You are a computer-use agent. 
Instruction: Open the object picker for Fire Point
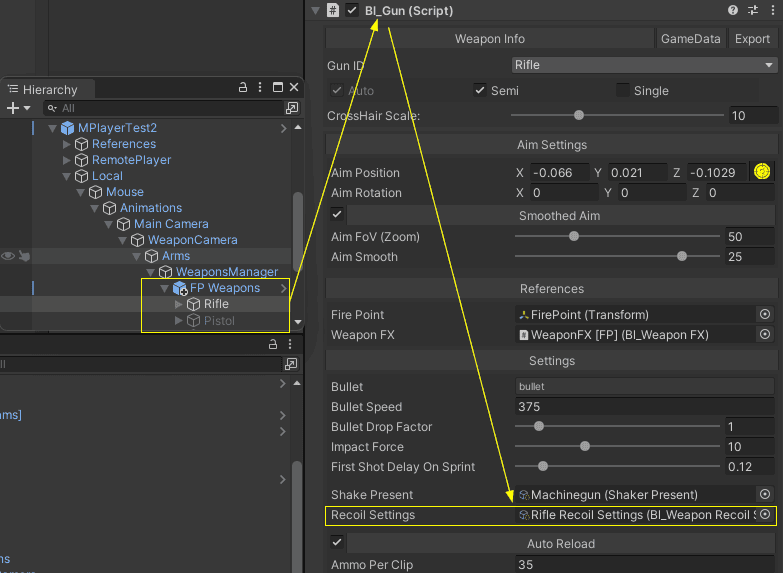pos(765,314)
